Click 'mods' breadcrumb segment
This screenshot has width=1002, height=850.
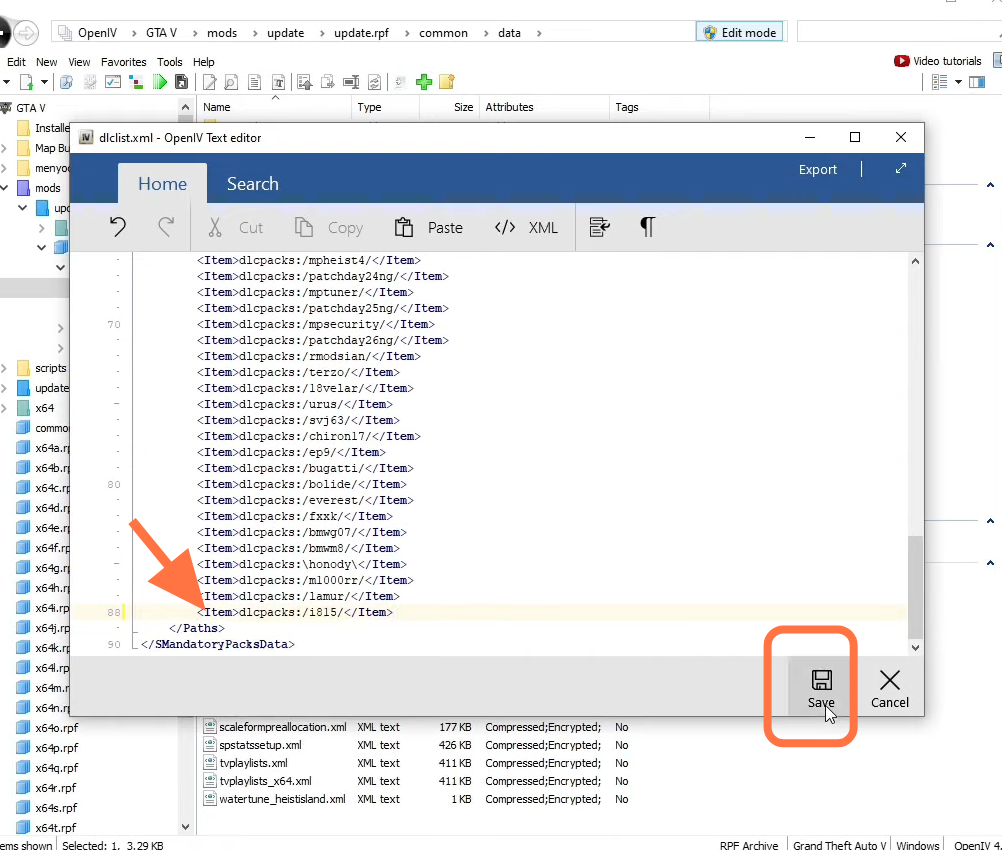tap(222, 33)
